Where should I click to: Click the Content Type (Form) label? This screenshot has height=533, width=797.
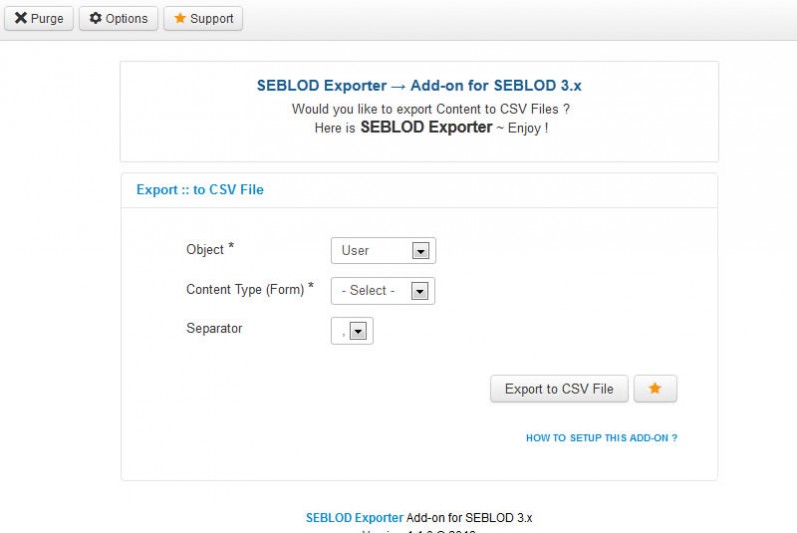point(250,289)
